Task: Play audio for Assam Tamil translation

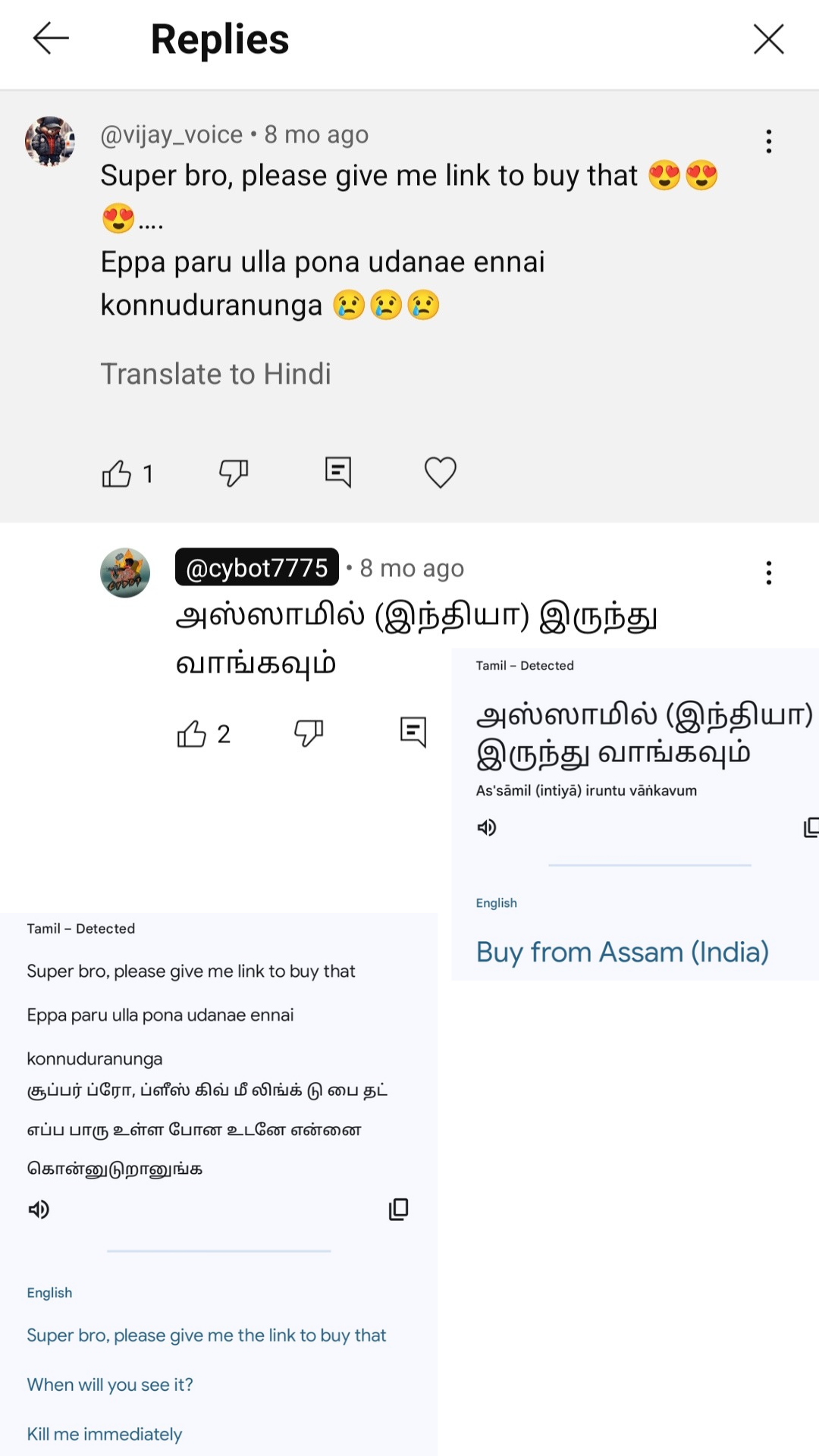Action: (x=487, y=827)
